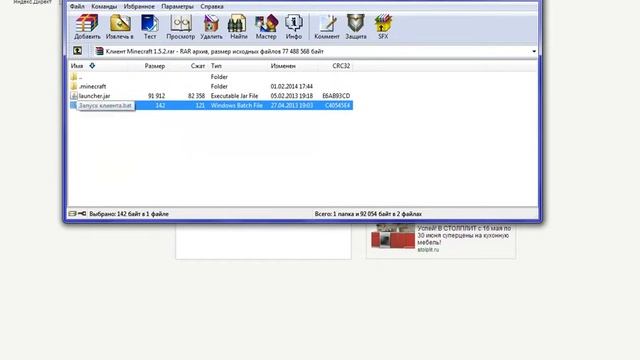Click status text "Выбрано: 142 байт в 1 файле"

[x=129, y=213]
